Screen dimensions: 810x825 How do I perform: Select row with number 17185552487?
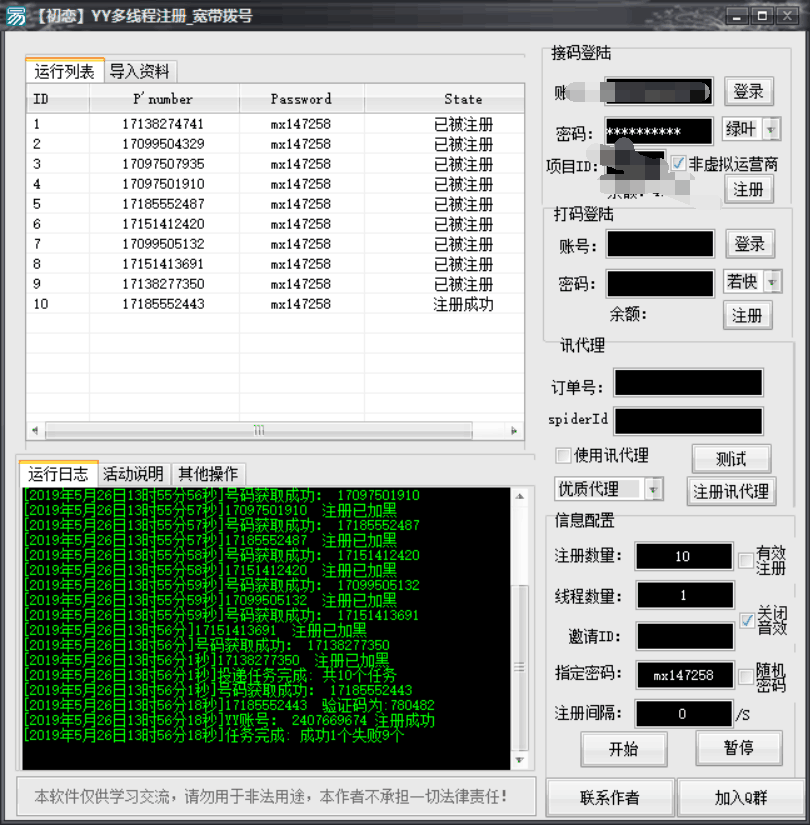[x=275, y=204]
